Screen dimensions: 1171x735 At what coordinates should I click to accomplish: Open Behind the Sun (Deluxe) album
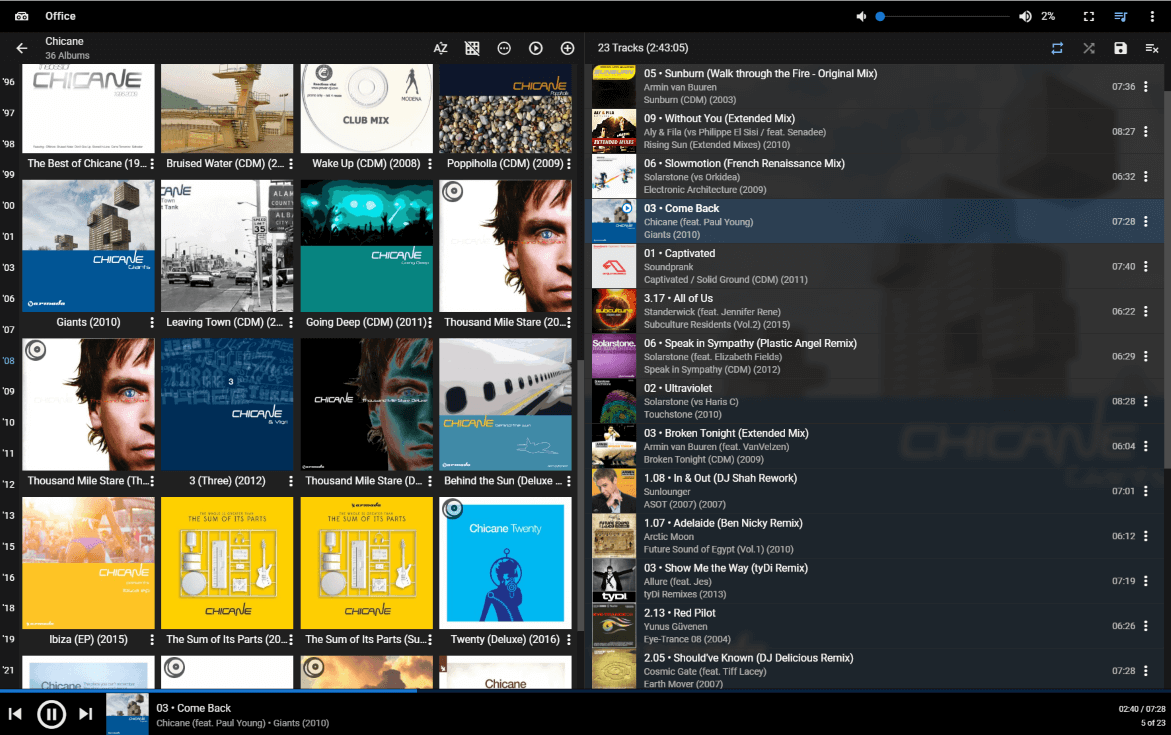[506, 404]
